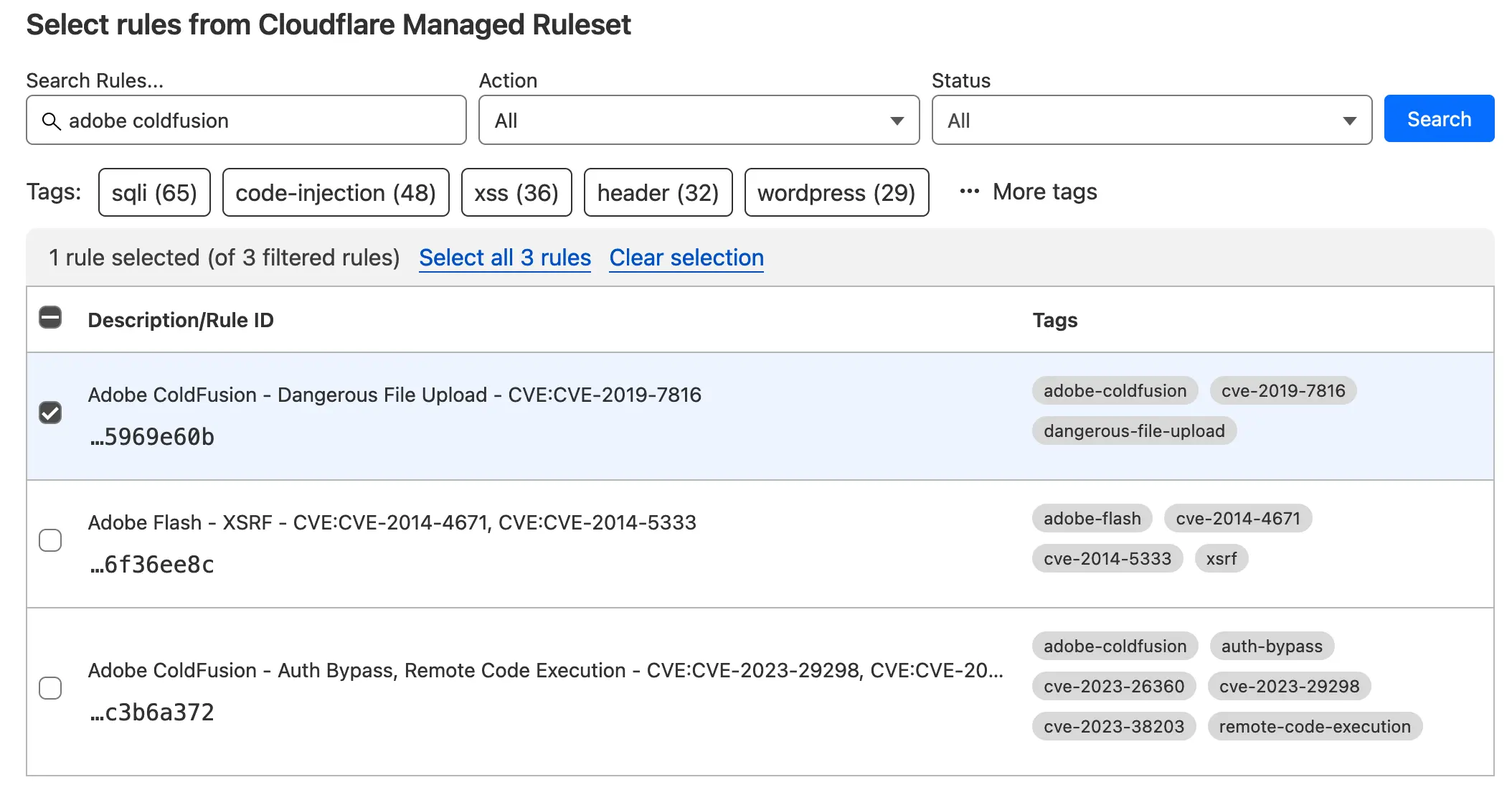Click Select all 3 rules link
This screenshot has width=1512, height=795.
(x=505, y=258)
